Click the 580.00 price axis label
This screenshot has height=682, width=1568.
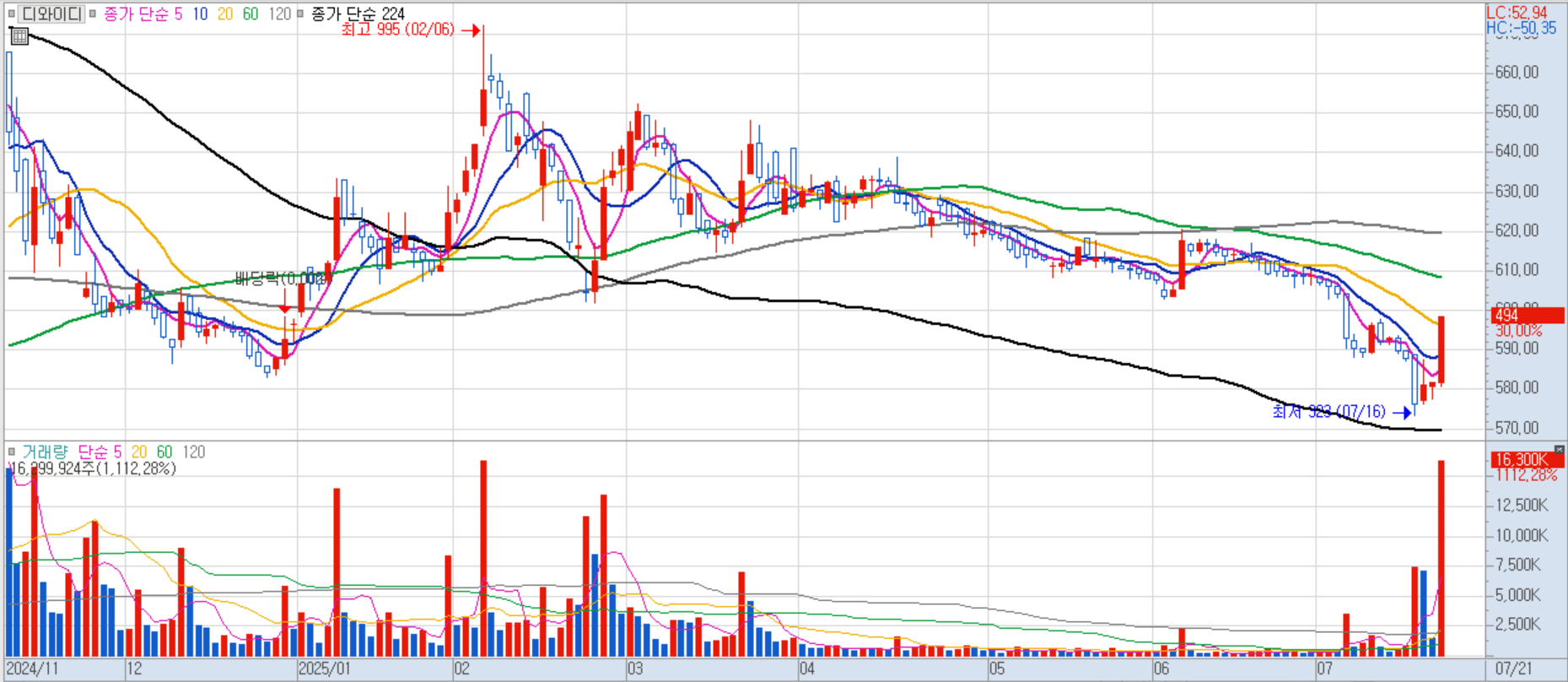coord(1517,388)
